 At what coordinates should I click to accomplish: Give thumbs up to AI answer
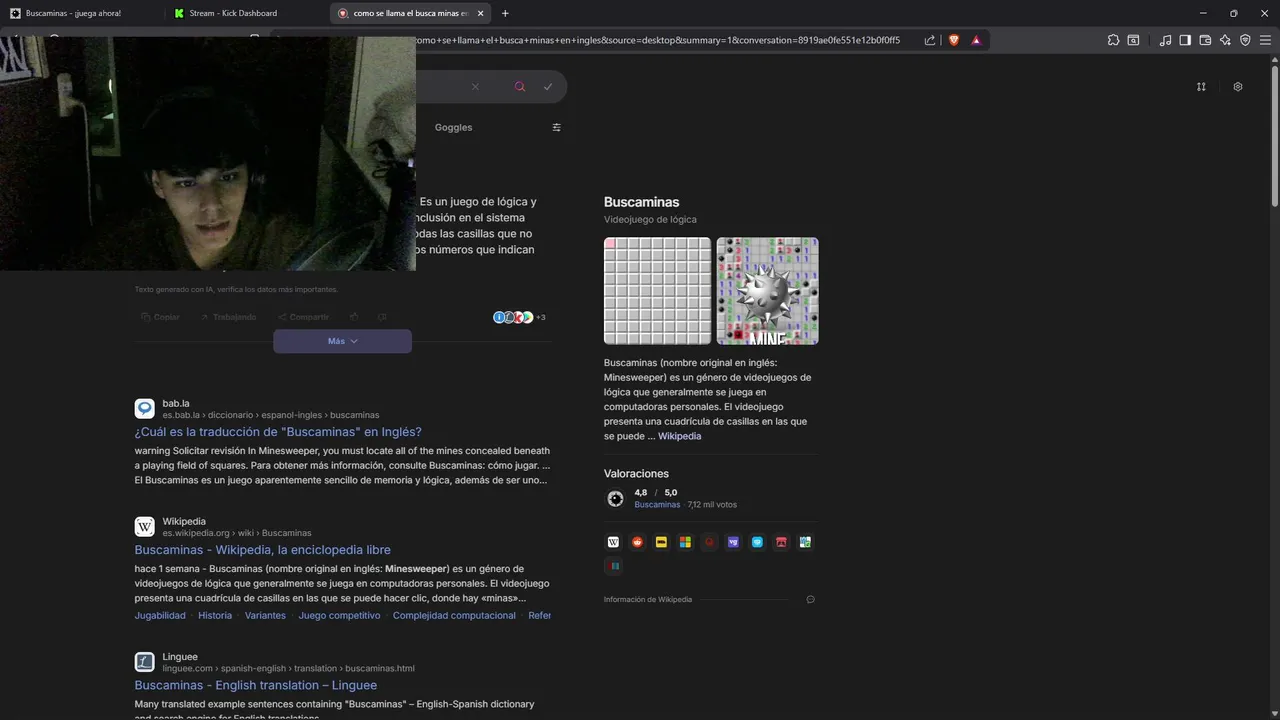(x=354, y=317)
